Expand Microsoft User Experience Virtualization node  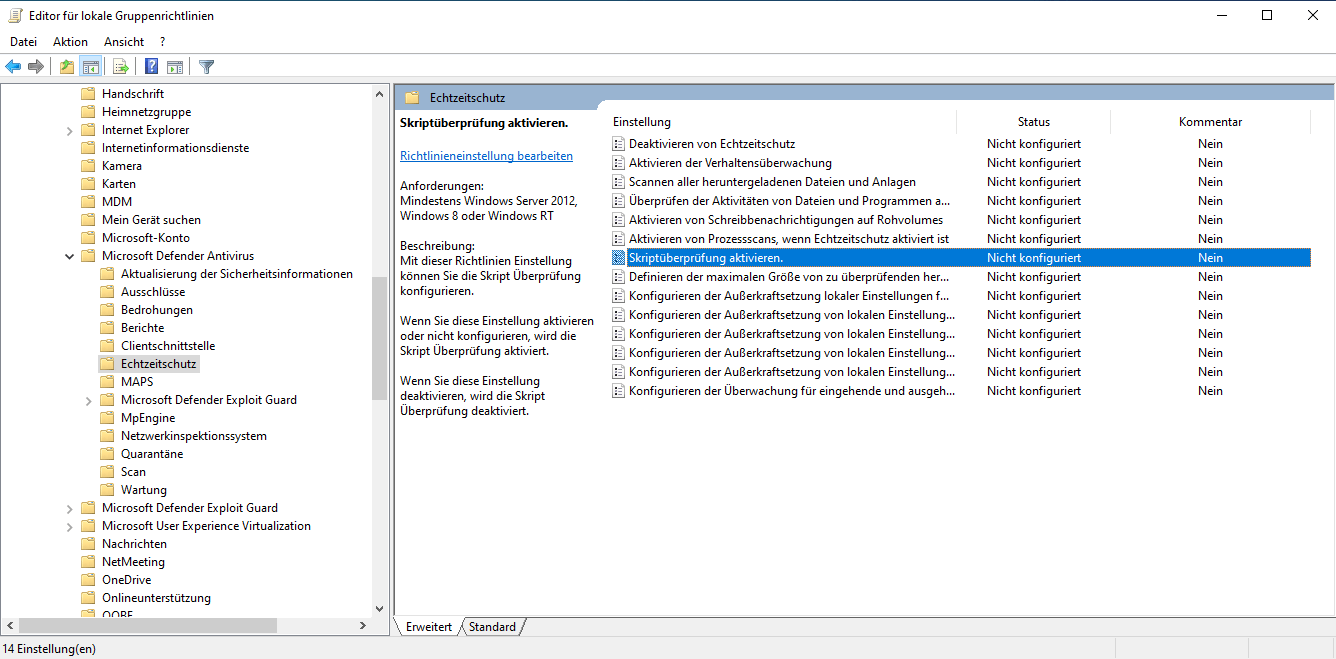pos(69,527)
